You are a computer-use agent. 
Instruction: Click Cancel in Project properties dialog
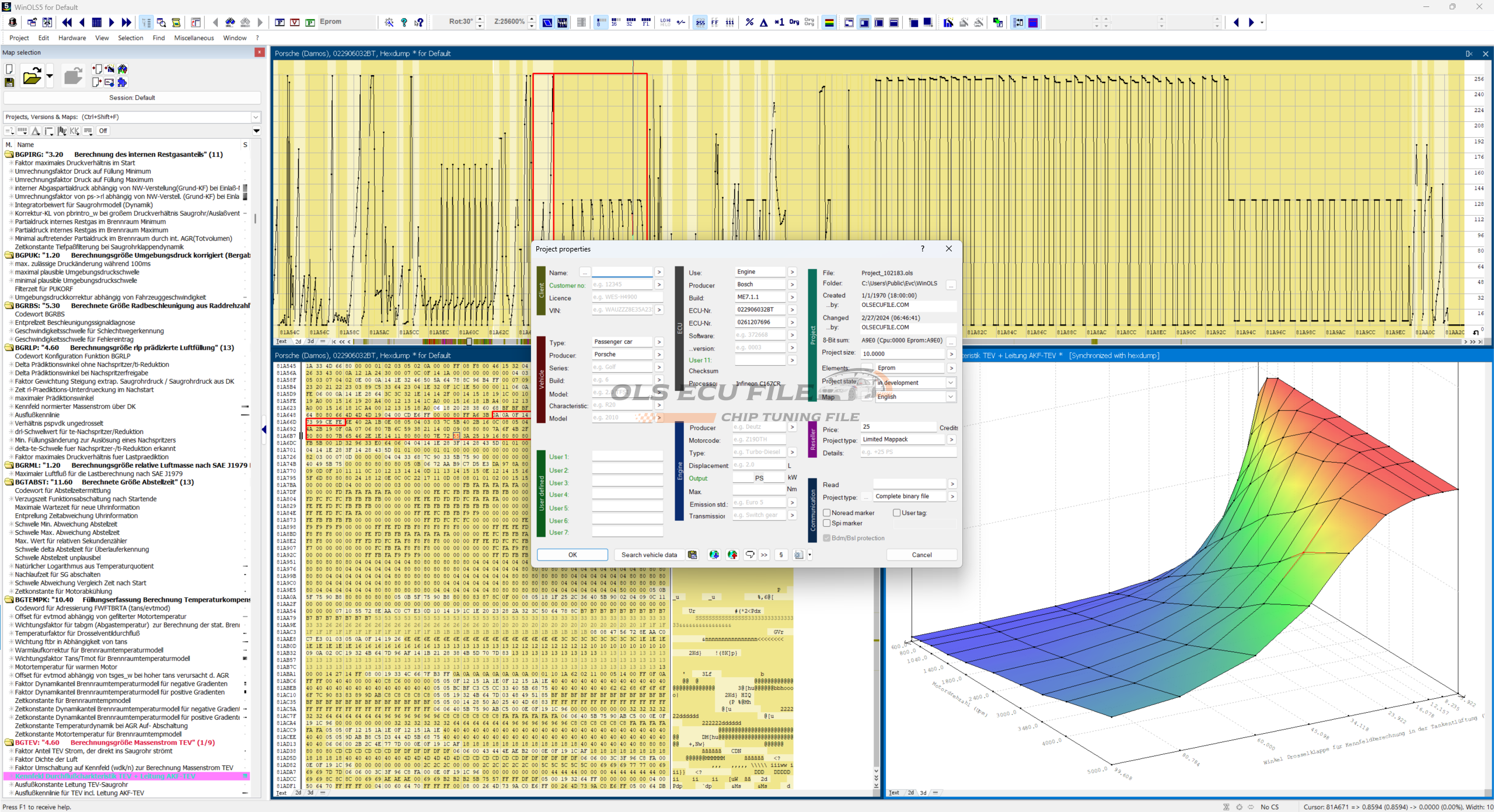921,555
